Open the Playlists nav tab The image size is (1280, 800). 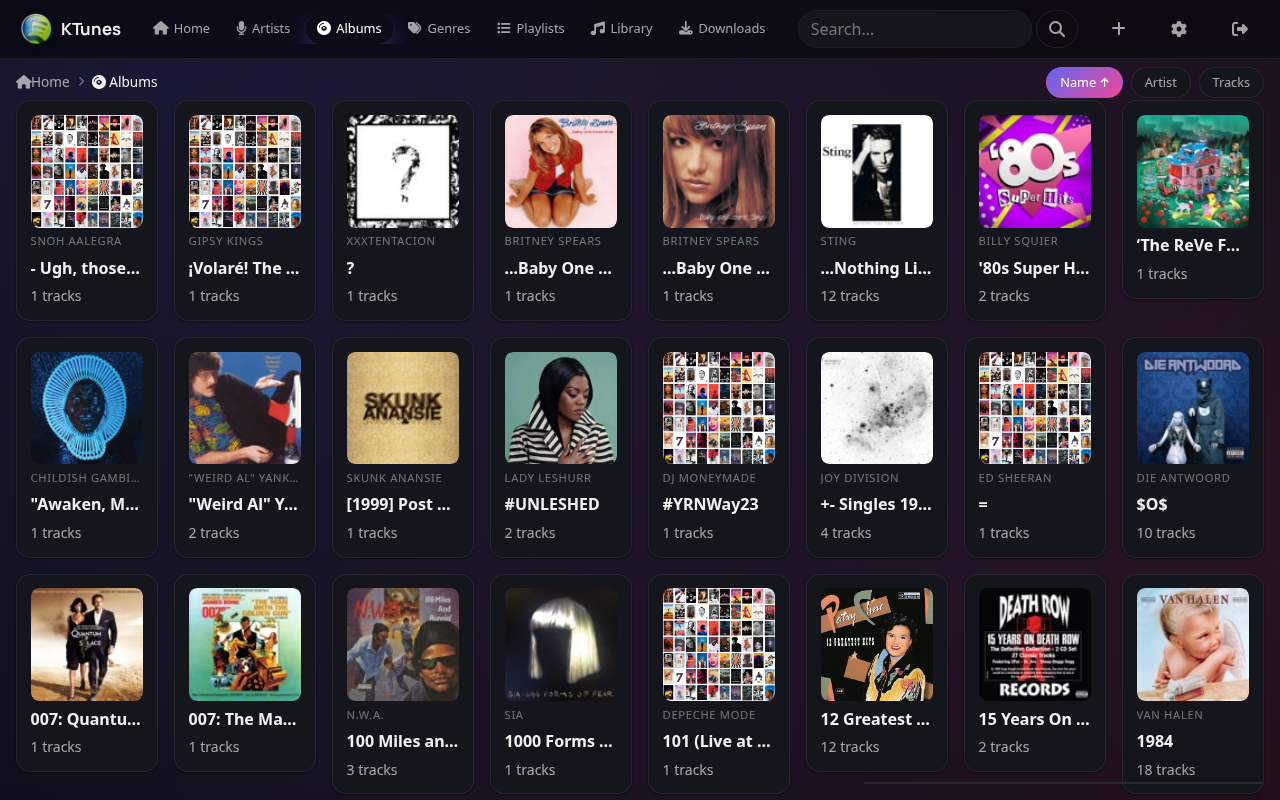click(531, 29)
